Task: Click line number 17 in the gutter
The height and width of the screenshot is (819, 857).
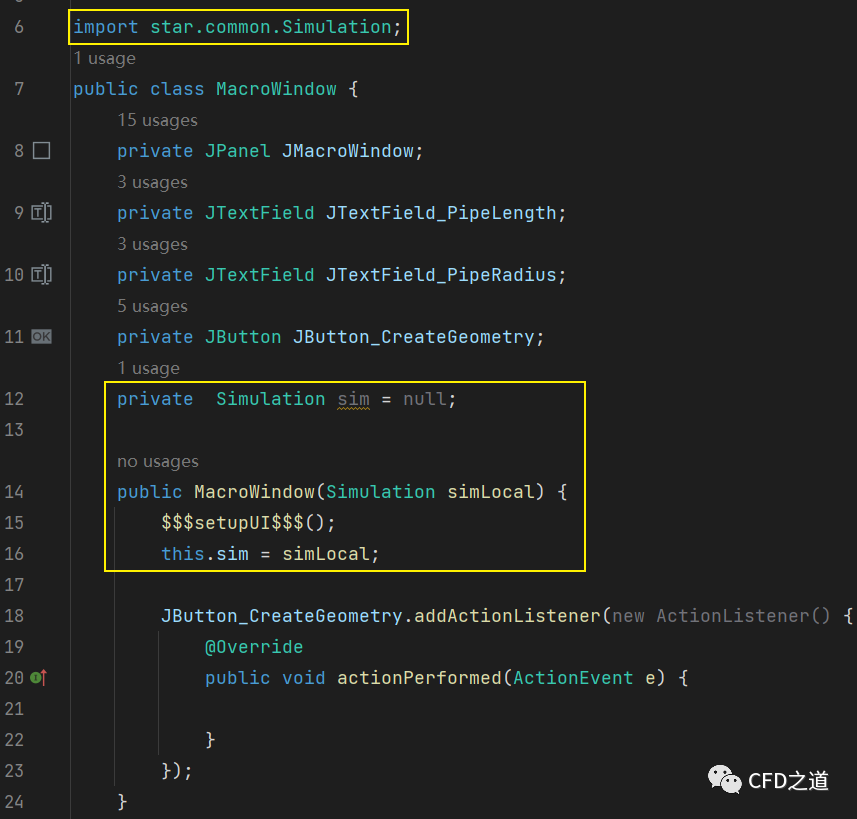Action: pos(14,585)
